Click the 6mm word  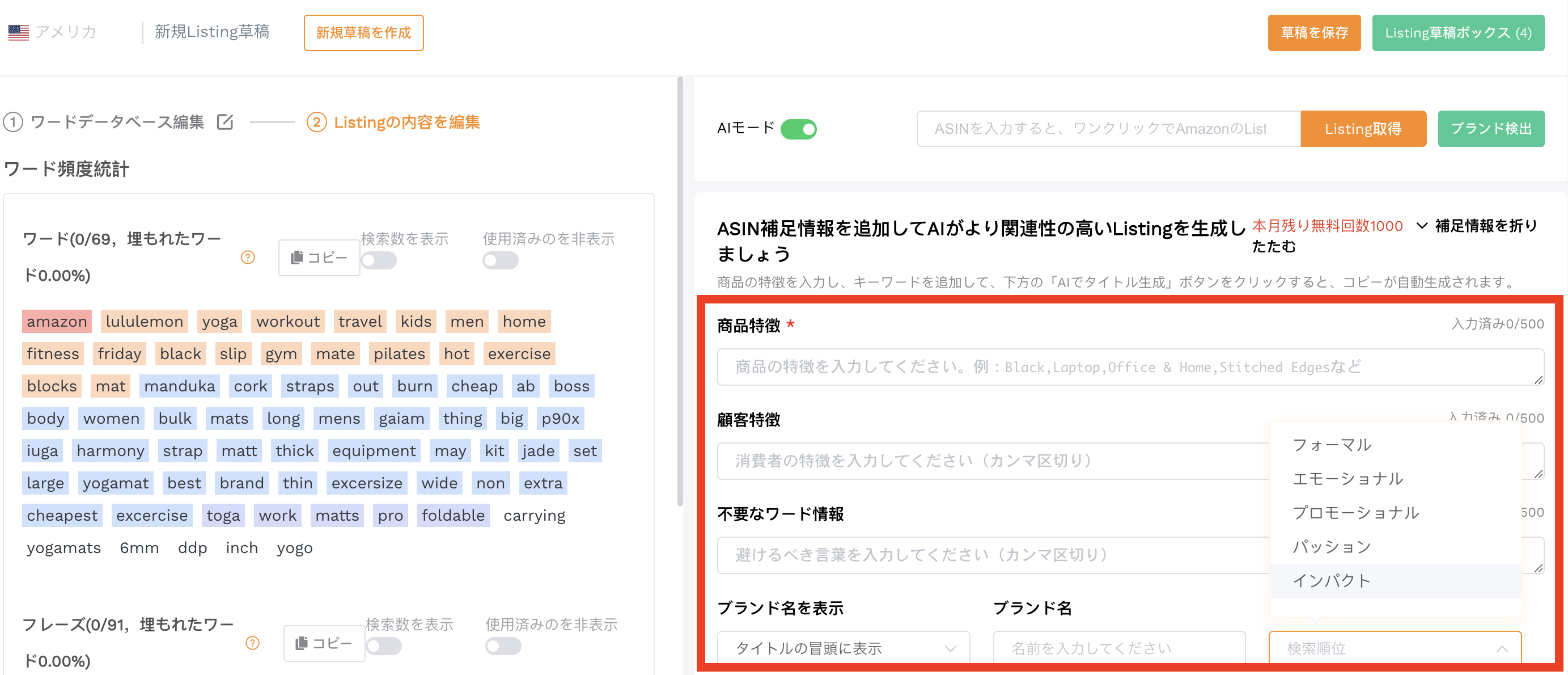pos(139,548)
